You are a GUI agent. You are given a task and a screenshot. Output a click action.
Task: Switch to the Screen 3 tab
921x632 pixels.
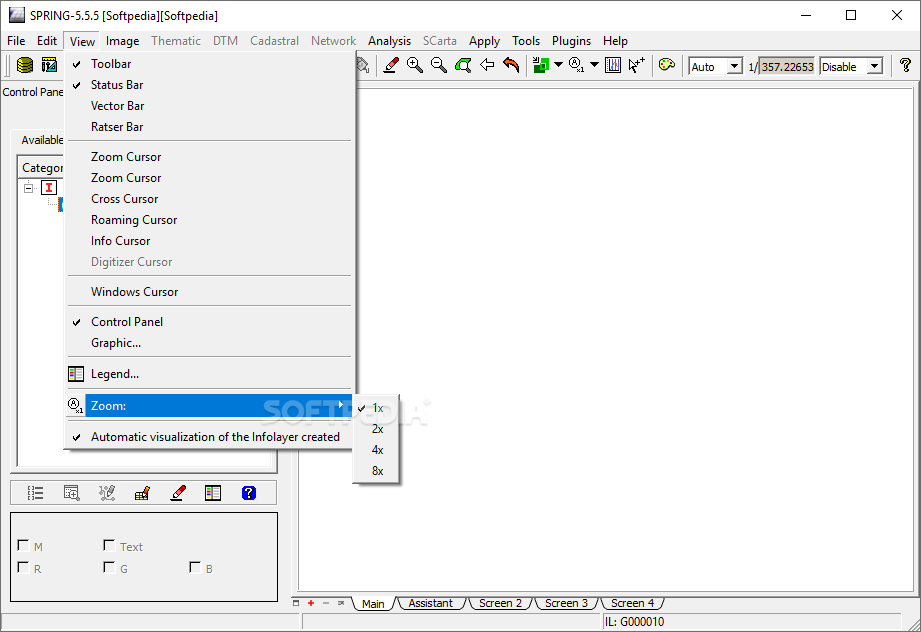pos(566,603)
